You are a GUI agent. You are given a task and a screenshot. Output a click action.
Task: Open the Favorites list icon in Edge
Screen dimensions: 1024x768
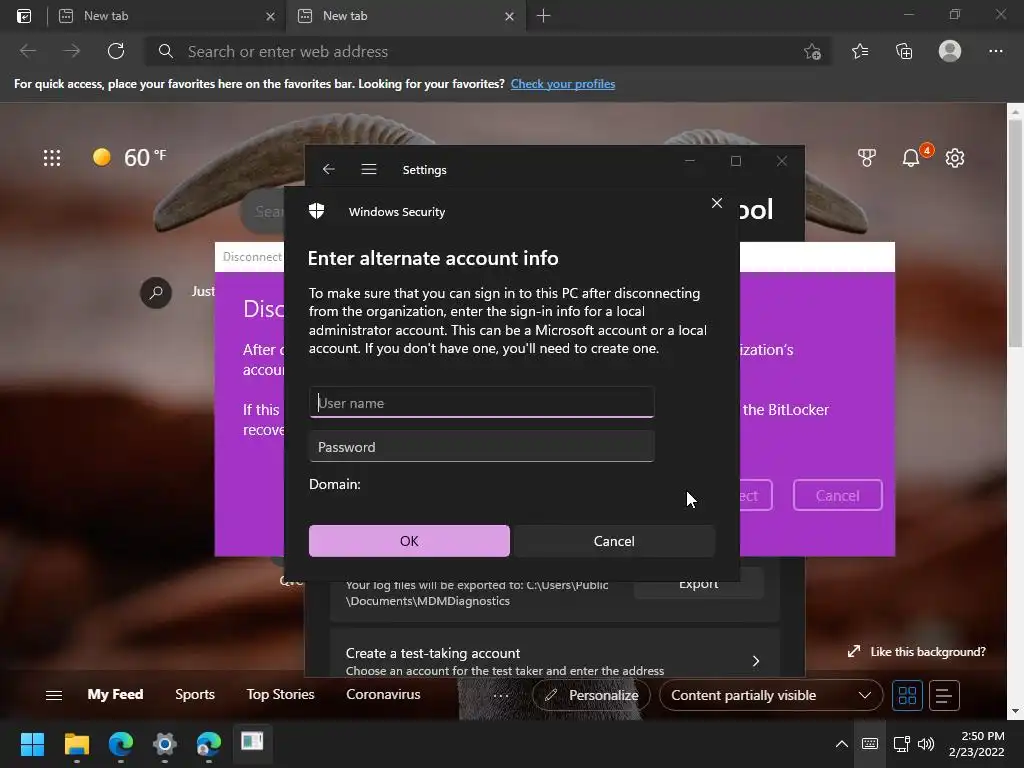[860, 51]
